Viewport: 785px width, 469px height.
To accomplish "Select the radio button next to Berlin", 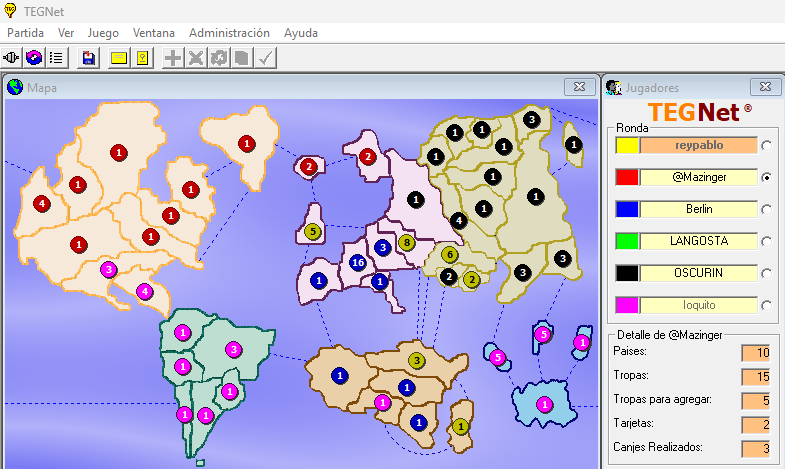I will [x=767, y=210].
